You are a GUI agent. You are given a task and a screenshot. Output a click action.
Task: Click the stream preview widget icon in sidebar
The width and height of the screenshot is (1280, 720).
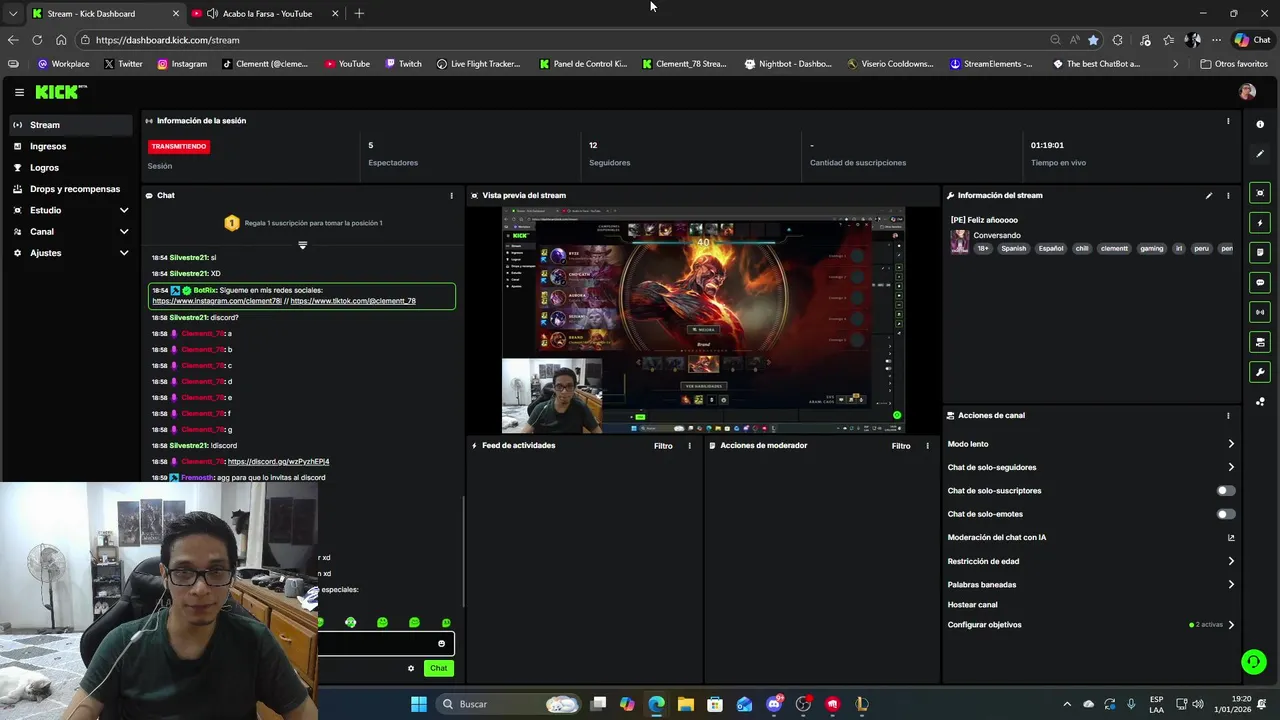coord(1260,193)
